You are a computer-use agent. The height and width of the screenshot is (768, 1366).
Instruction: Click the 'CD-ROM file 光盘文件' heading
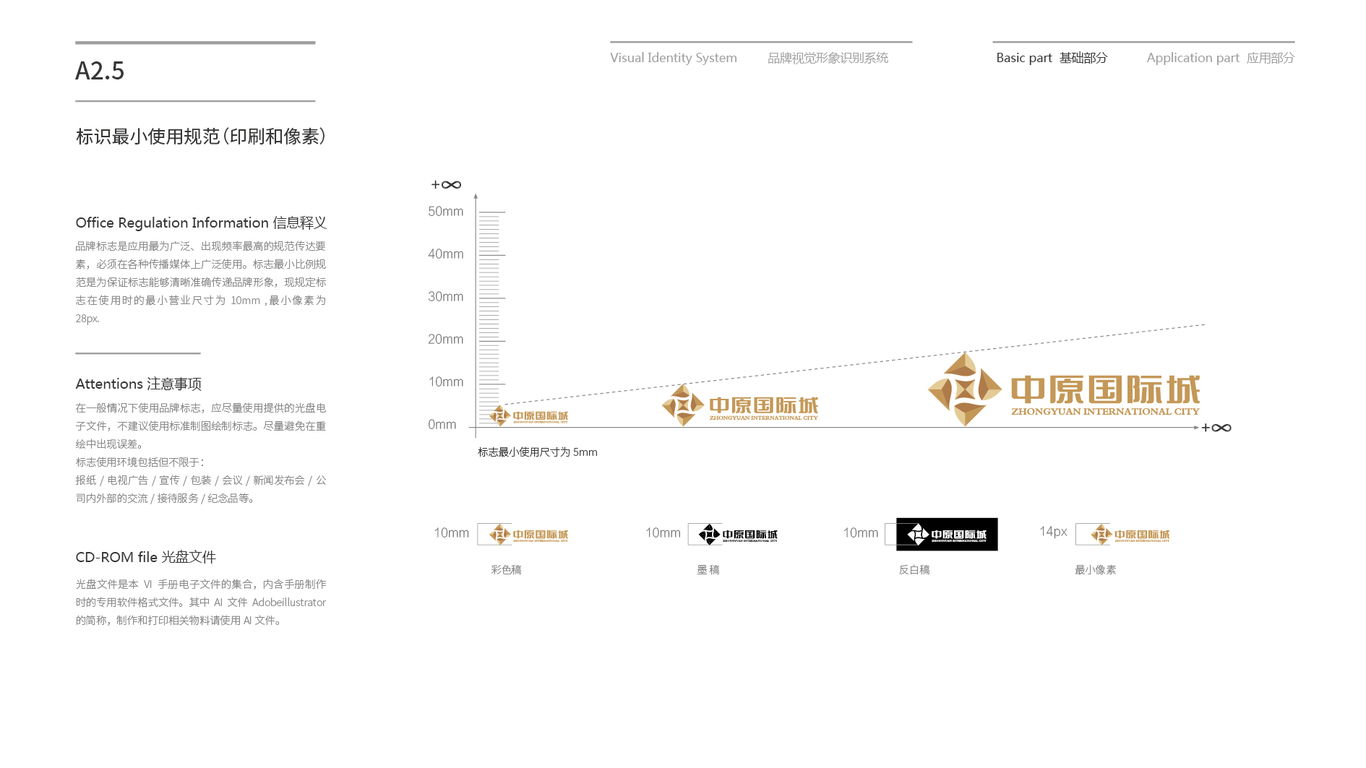point(145,557)
